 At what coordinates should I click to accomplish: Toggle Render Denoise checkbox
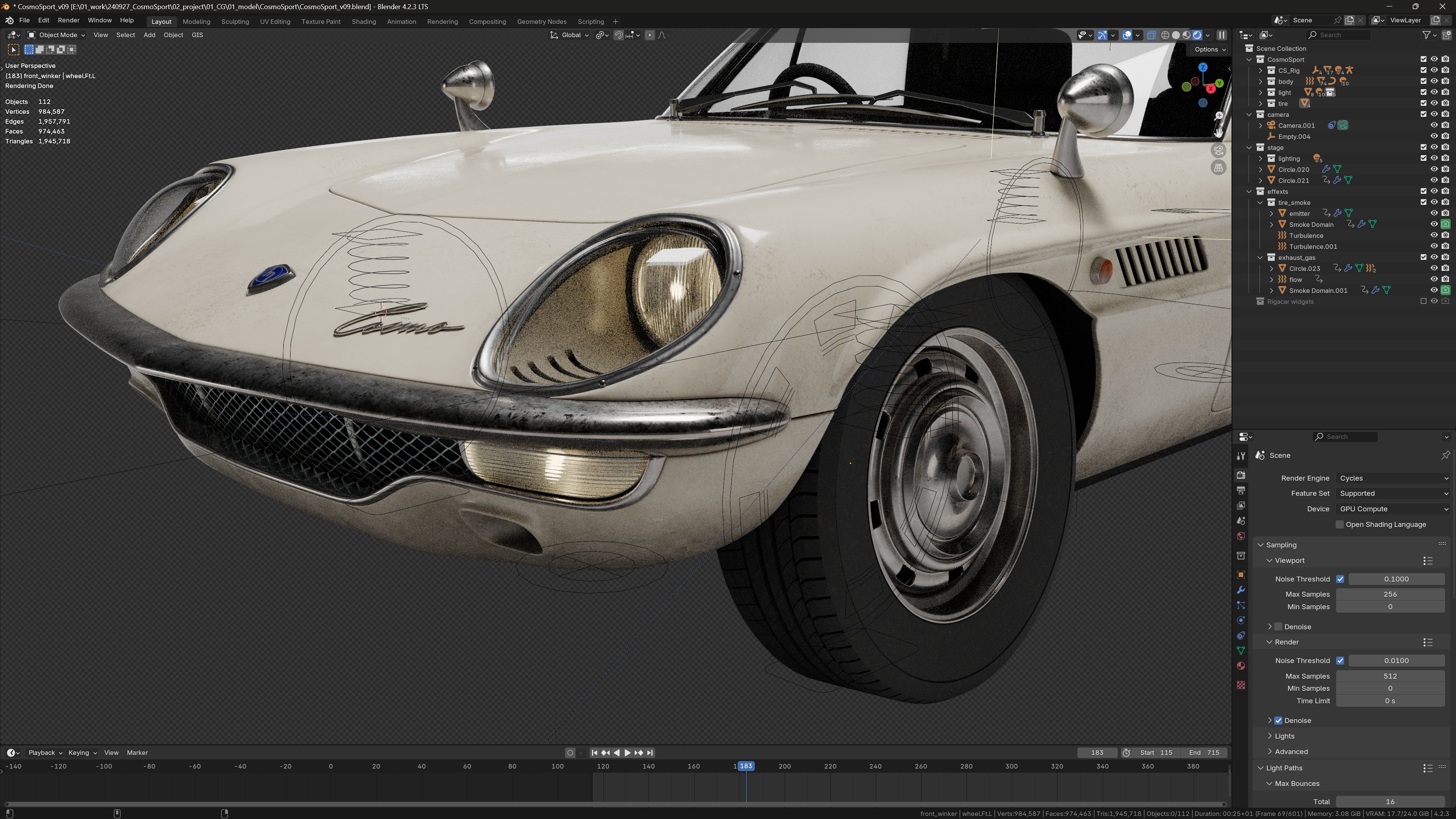[1278, 721]
